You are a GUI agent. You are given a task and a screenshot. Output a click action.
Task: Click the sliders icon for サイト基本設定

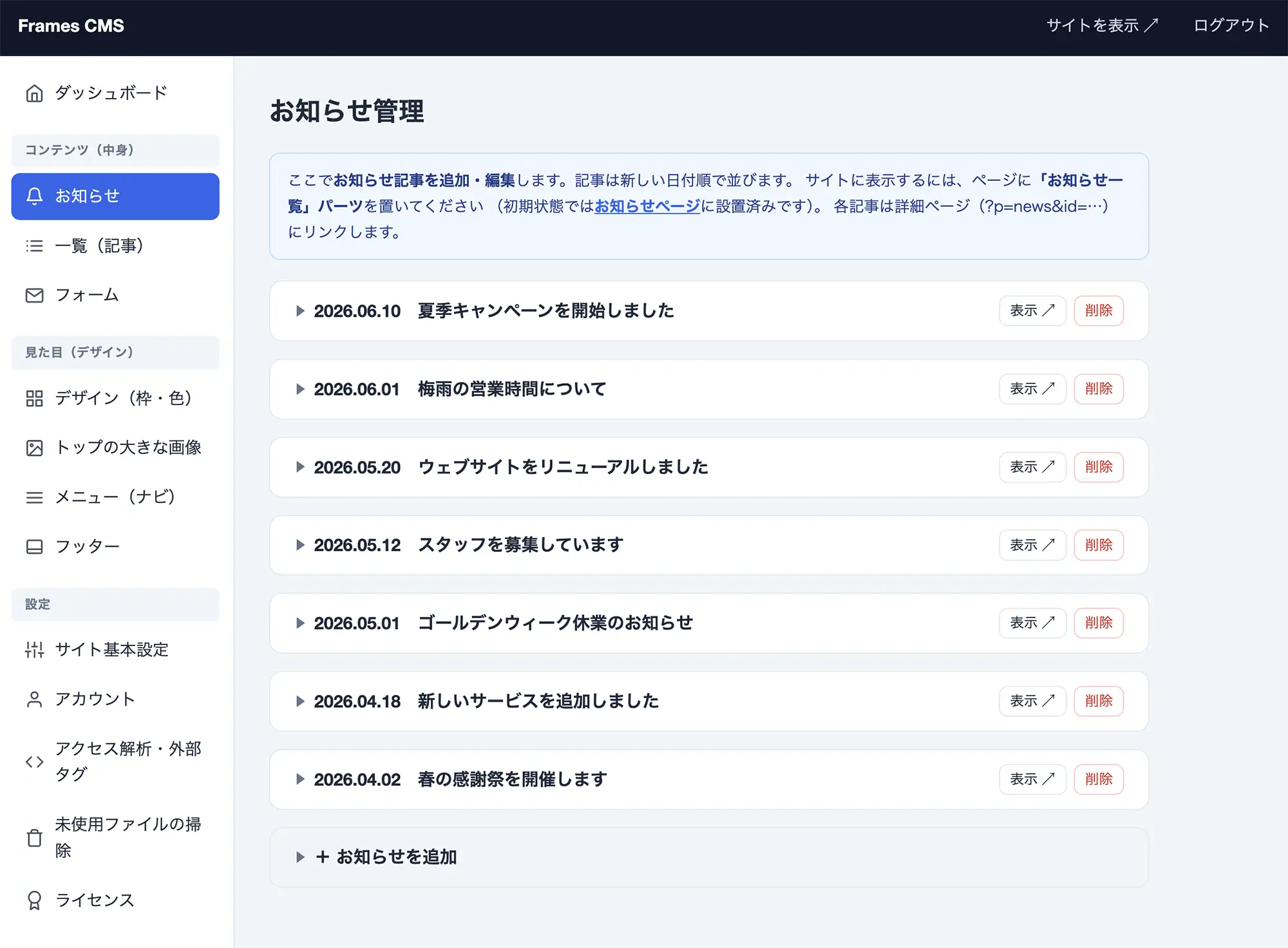point(34,650)
